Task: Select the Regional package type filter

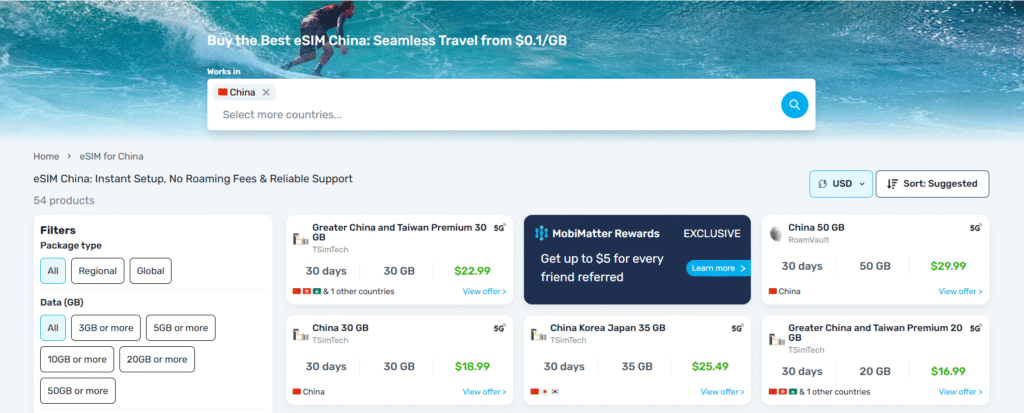Action: pyautogui.click(x=97, y=270)
